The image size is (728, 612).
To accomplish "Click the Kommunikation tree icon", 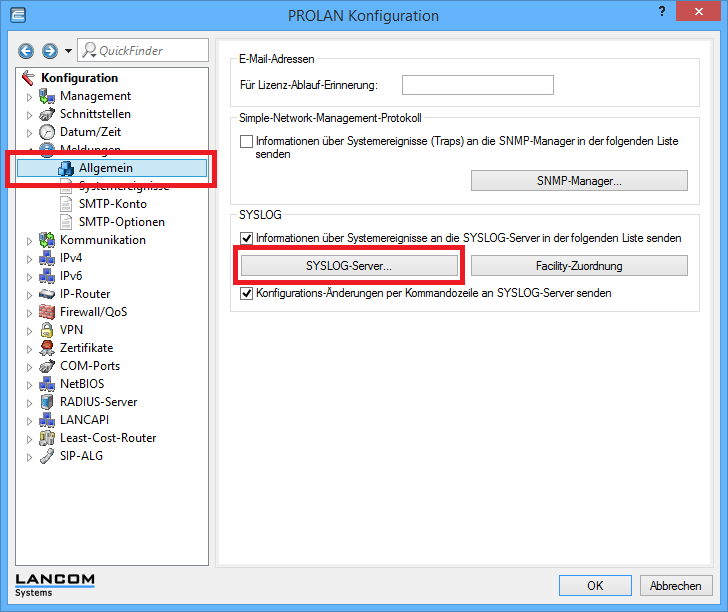I will (47, 240).
